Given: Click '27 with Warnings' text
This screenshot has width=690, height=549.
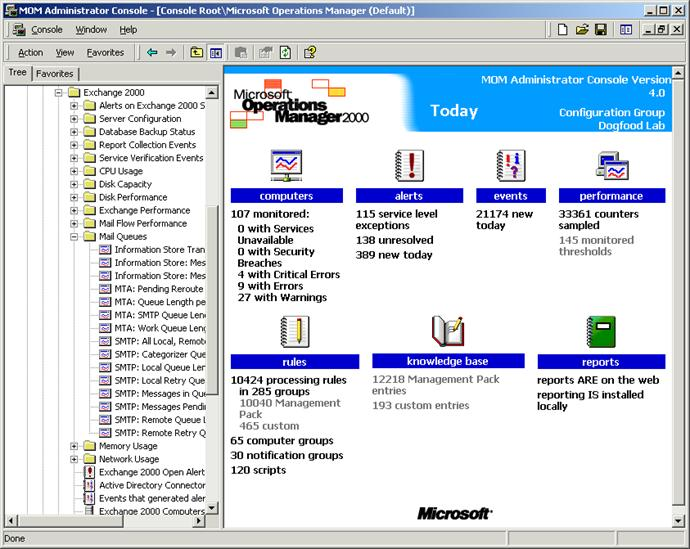Looking at the screenshot, I should click(282, 297).
